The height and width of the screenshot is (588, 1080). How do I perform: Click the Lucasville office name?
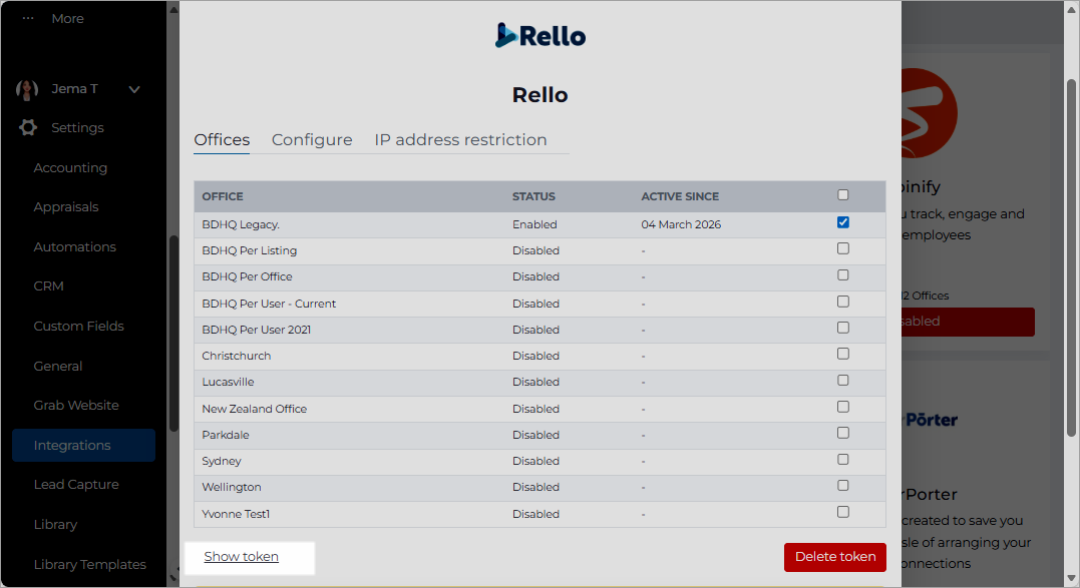pyautogui.click(x=228, y=382)
